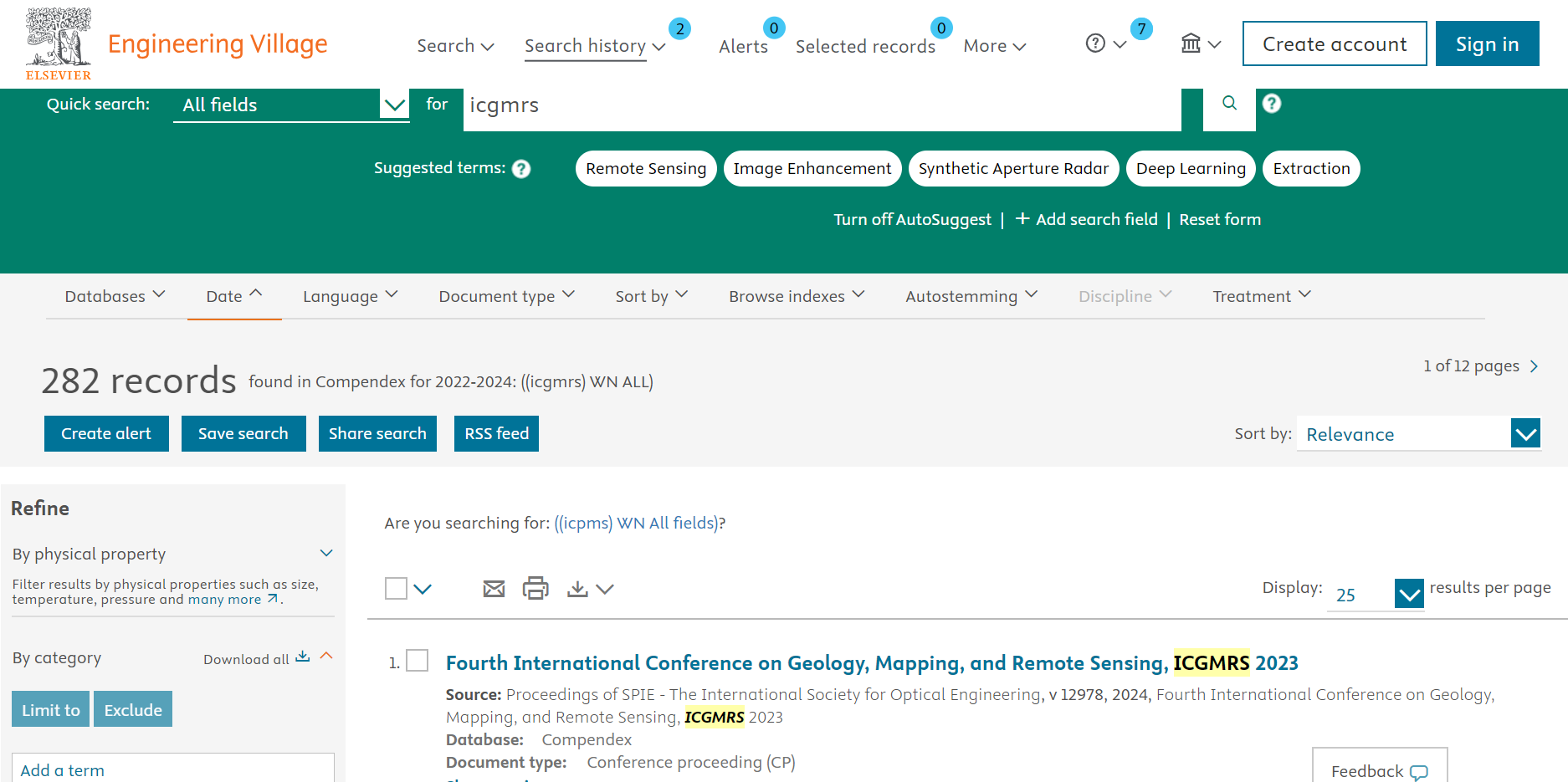Collapse the Date filter
The width and height of the screenshot is (1568, 782).
point(234,296)
